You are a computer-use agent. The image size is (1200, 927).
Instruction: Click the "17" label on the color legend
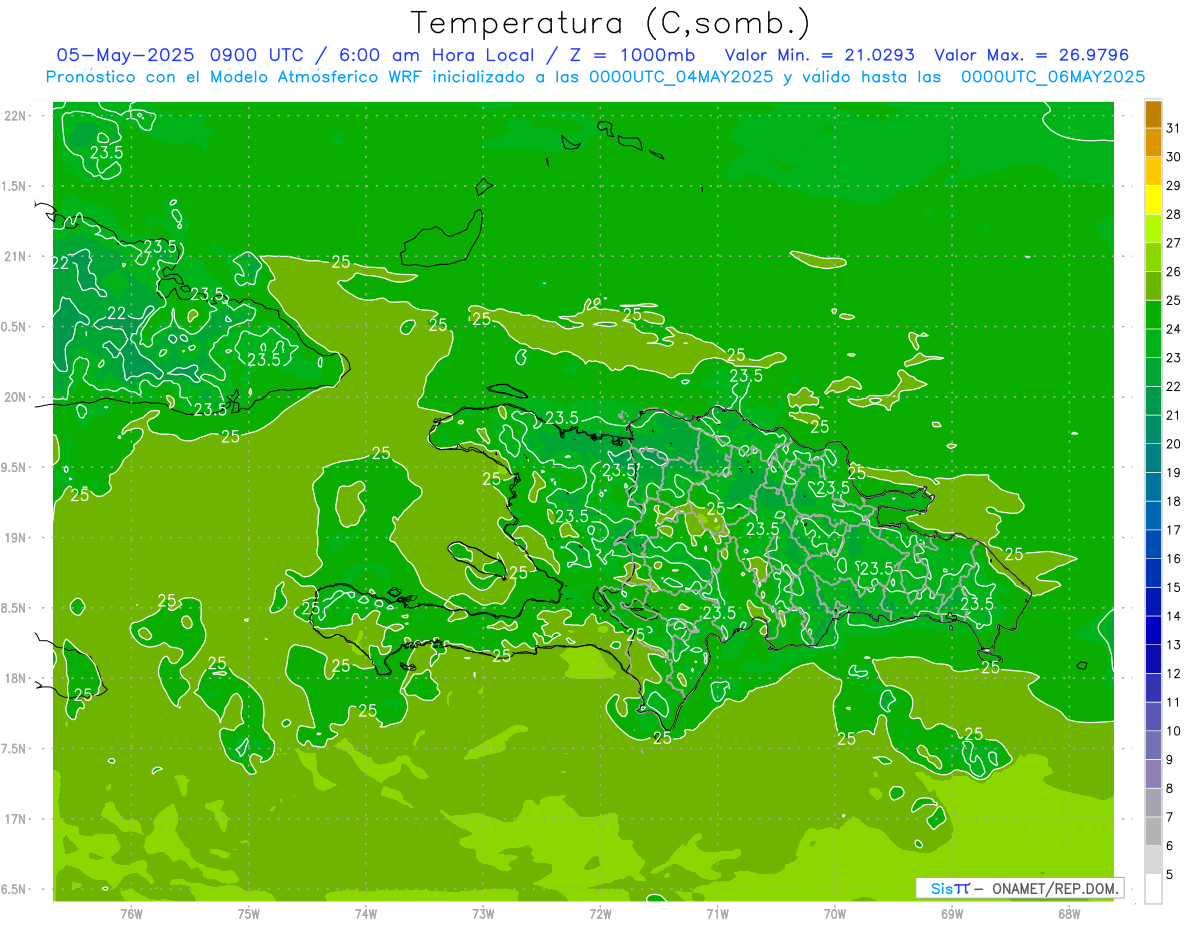pyautogui.click(x=1173, y=530)
